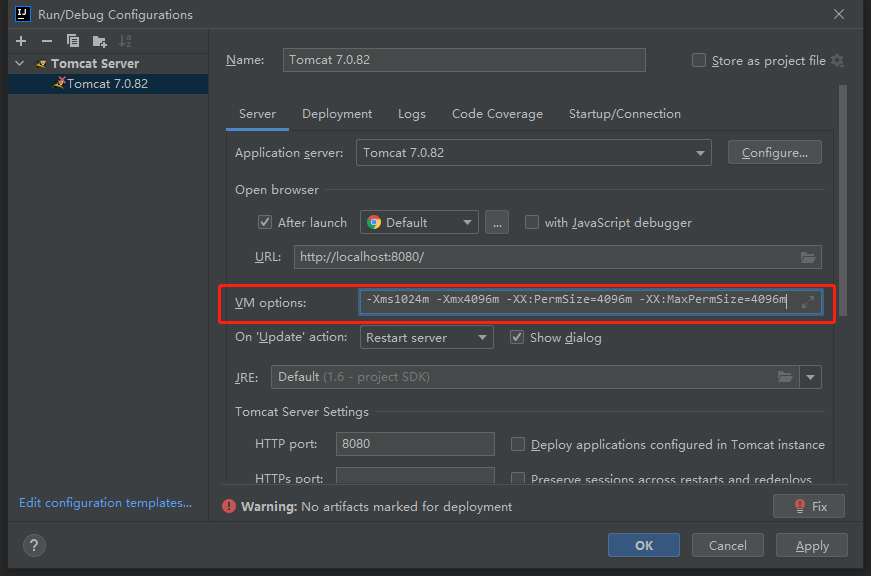Click the VM options input field
Viewport: 871px width, 576px height.
pos(590,302)
